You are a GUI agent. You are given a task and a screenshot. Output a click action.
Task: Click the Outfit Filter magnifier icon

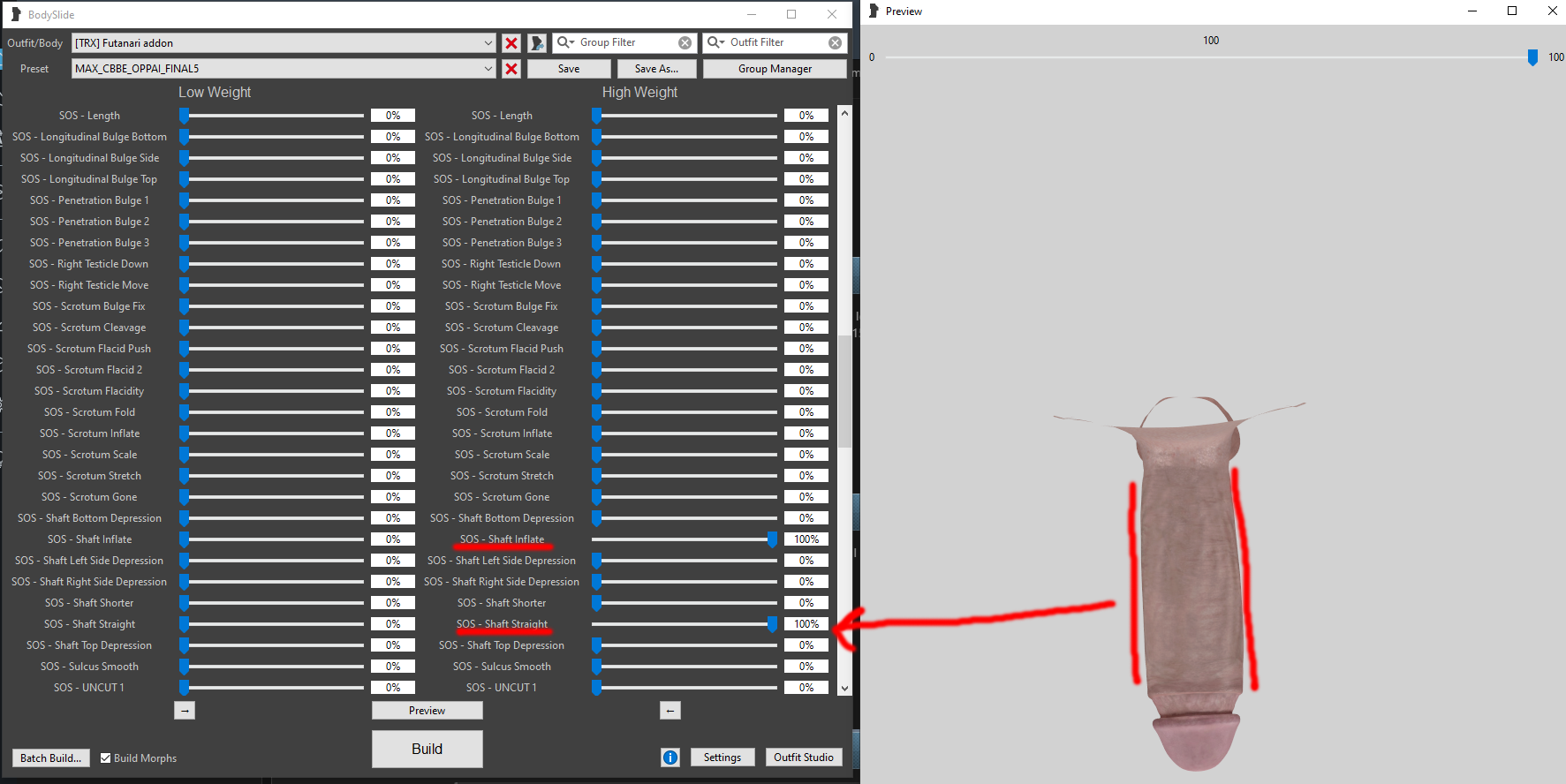(715, 42)
